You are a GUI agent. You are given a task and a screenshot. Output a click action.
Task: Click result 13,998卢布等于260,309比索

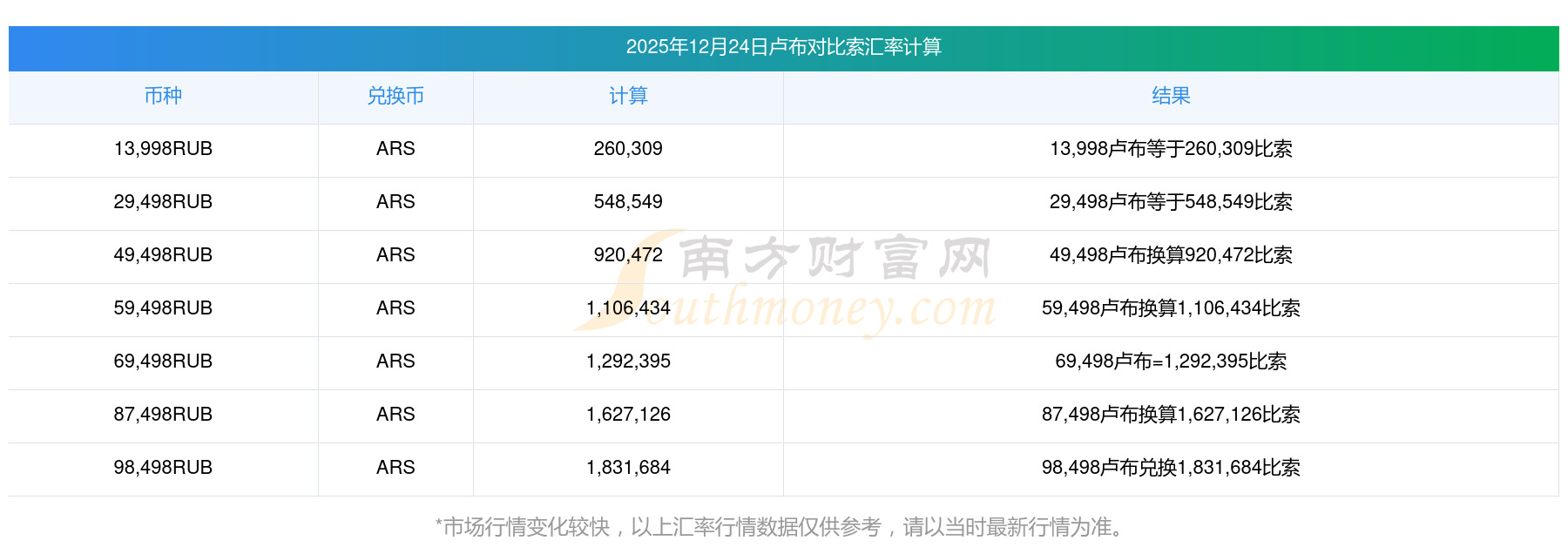pyautogui.click(x=1171, y=149)
